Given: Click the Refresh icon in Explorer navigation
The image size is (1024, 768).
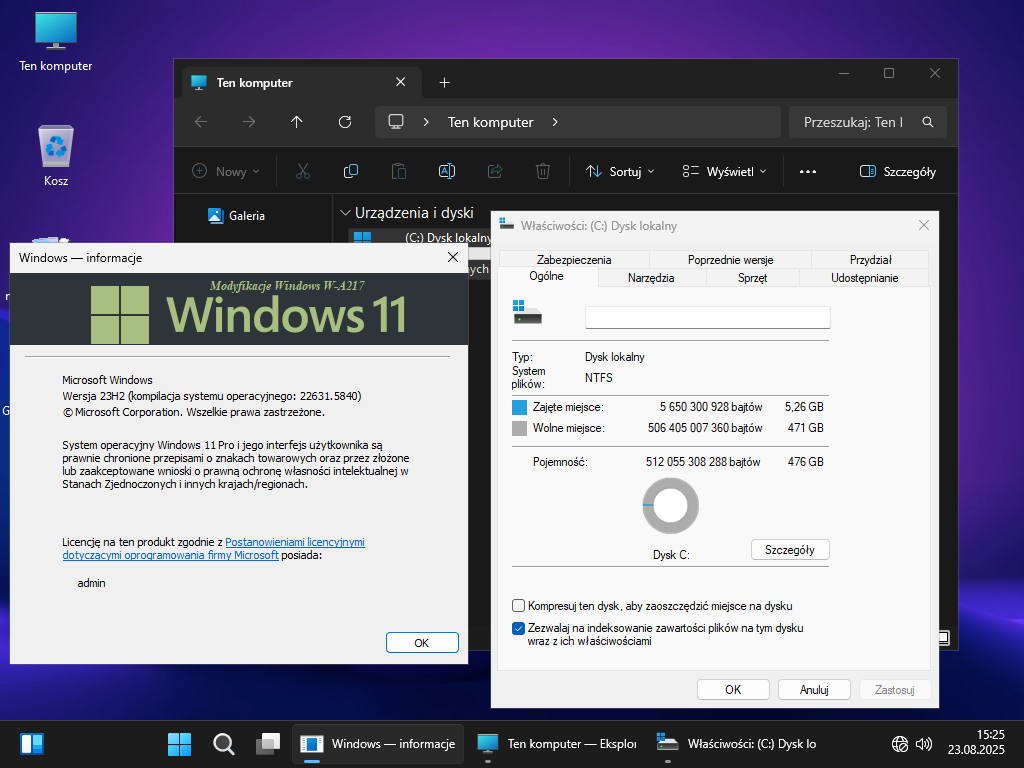Looking at the screenshot, I should (345, 122).
